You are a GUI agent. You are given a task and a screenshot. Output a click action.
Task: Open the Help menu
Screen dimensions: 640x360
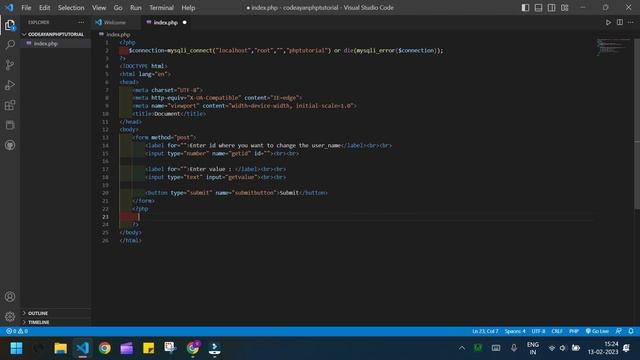pyautogui.click(x=188, y=8)
